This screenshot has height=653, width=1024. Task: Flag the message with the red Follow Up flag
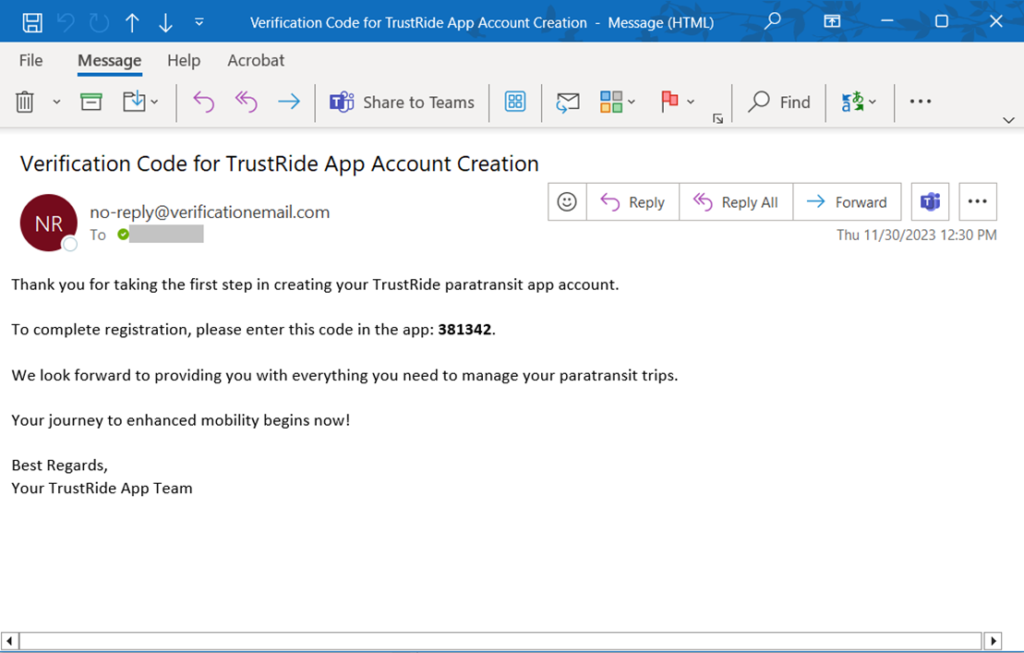[x=669, y=101]
